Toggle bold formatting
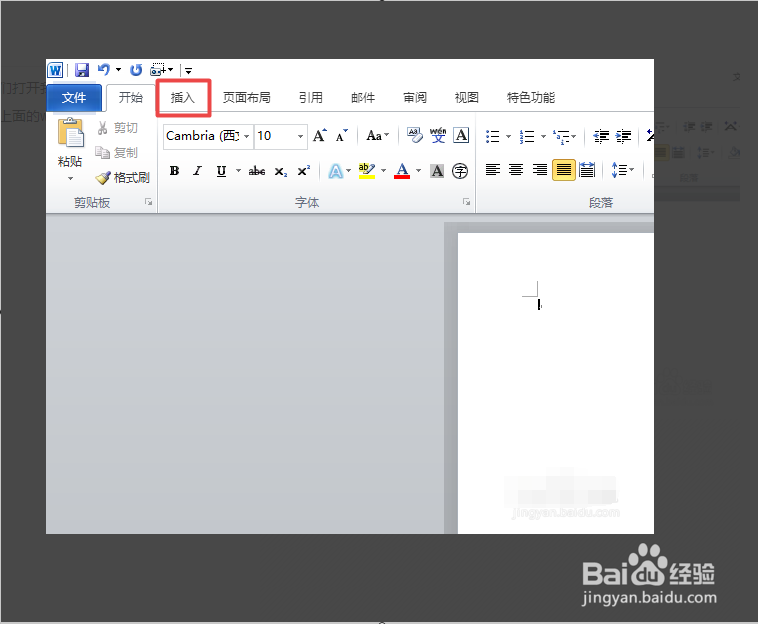The image size is (758, 624). [x=175, y=171]
